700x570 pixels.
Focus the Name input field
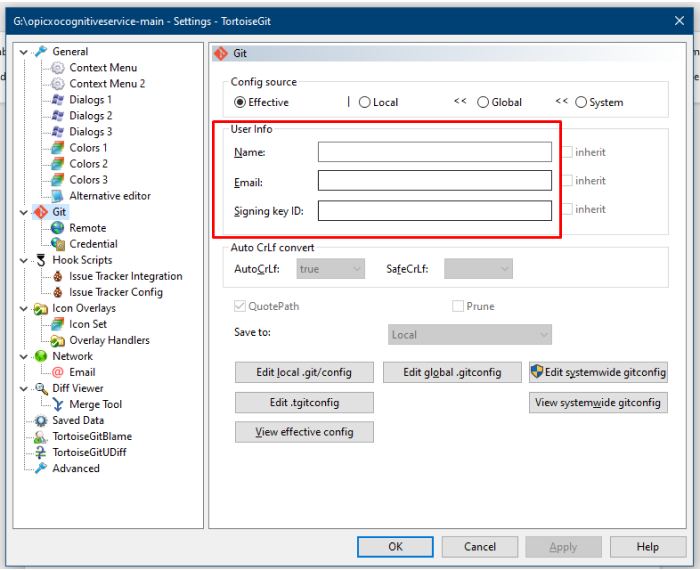[435, 152]
